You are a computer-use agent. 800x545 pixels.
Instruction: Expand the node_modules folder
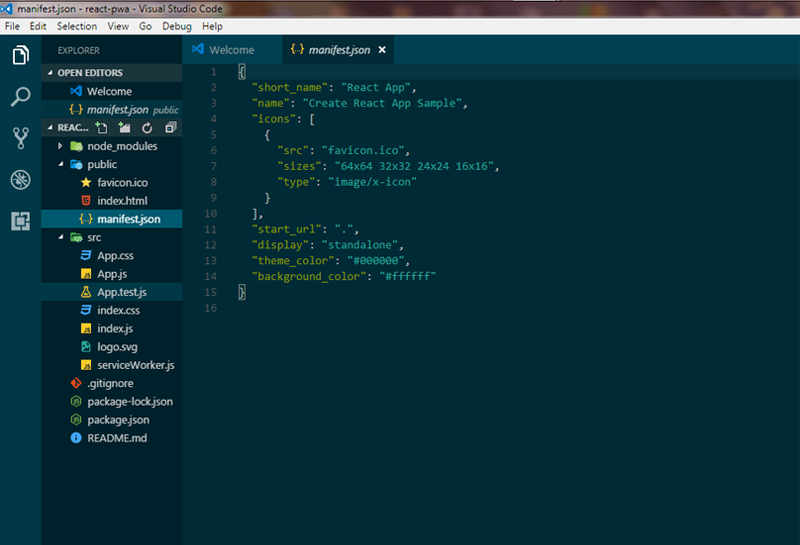click(60, 146)
